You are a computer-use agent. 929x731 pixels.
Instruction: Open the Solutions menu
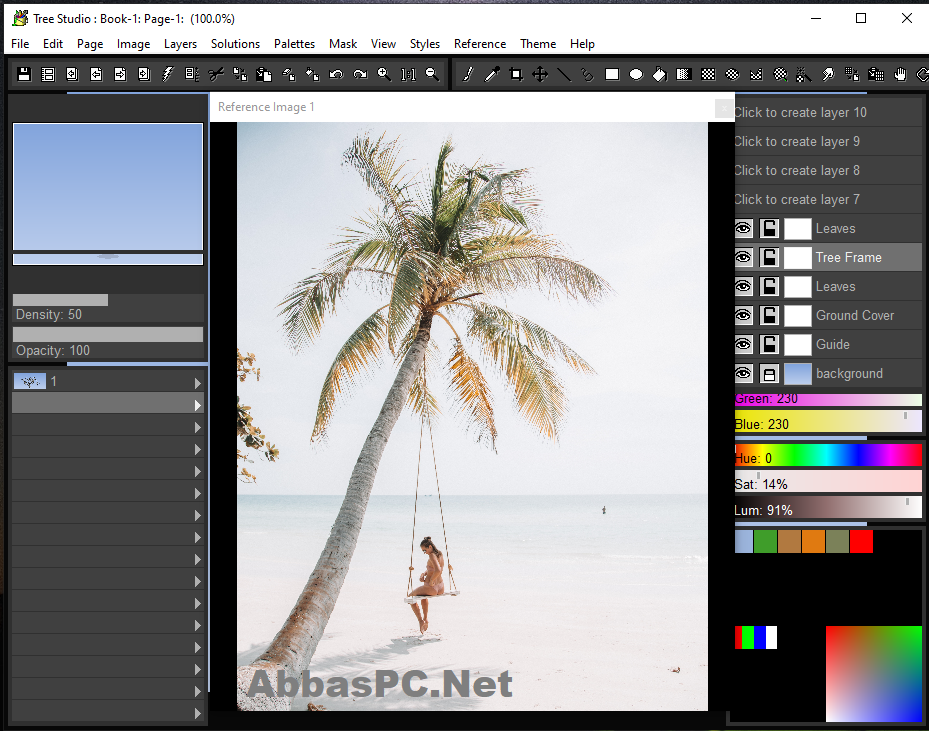[235, 44]
